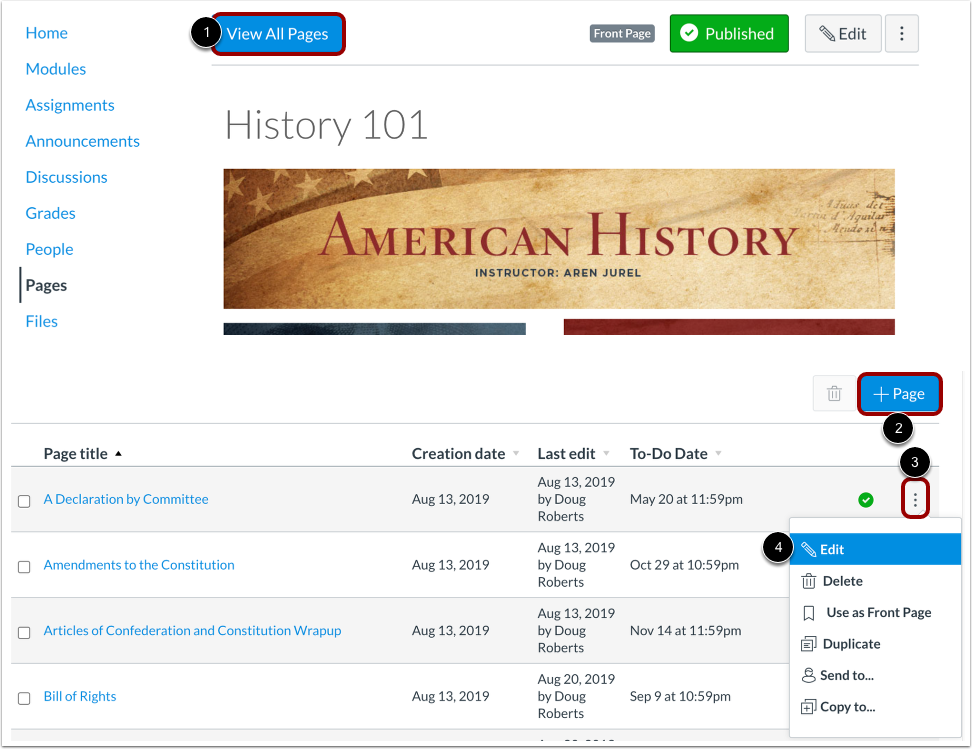Open Announcements in course navigation
The width and height of the screenshot is (972, 749).
82,141
